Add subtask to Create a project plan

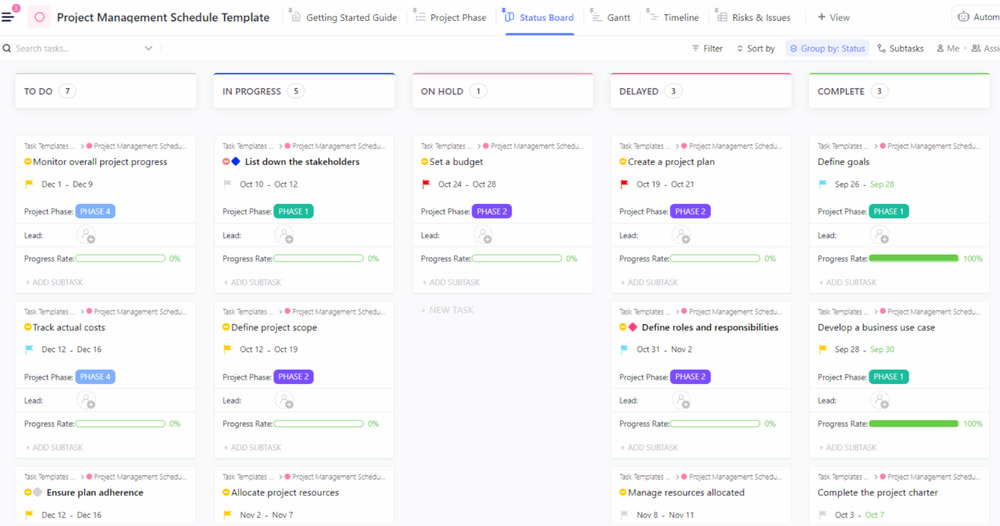(649, 282)
